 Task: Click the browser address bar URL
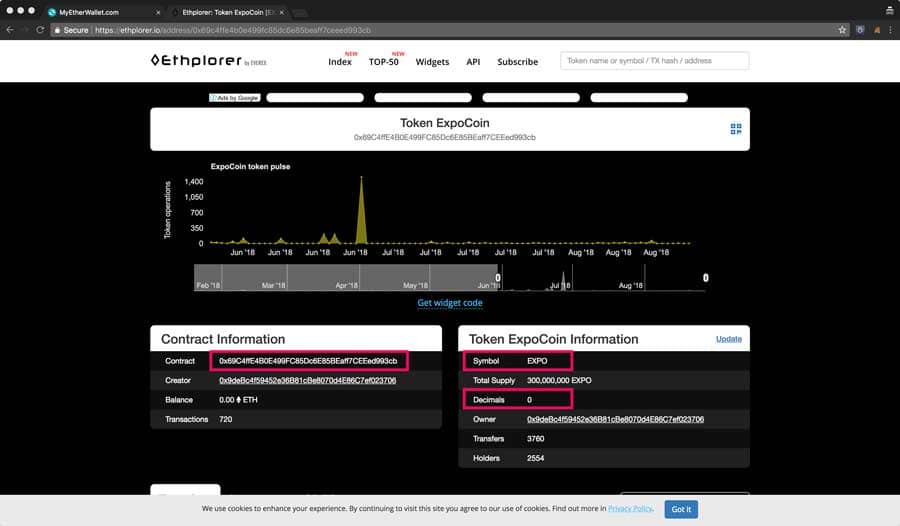point(232,30)
